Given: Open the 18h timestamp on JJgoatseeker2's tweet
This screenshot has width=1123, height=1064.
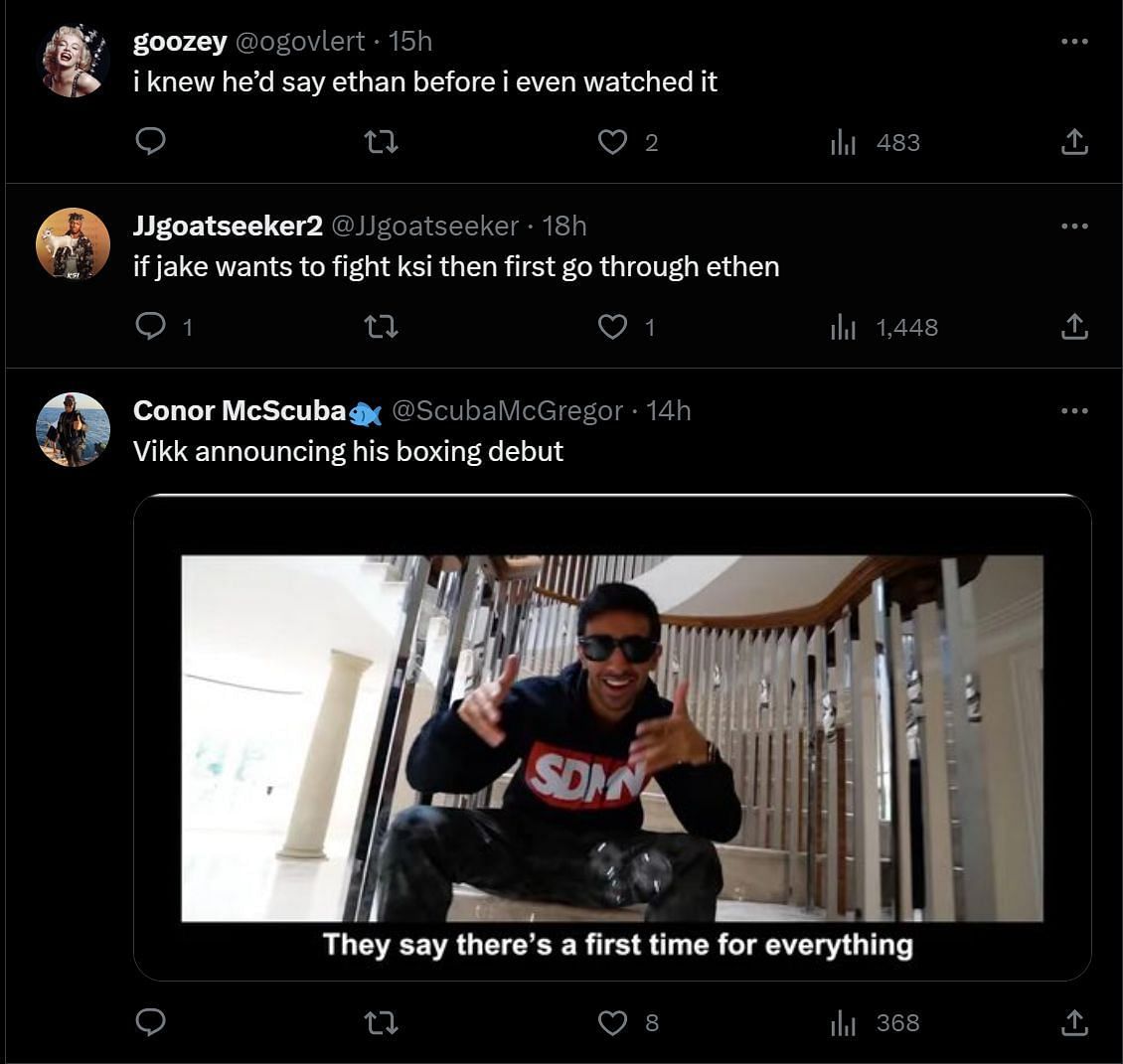Looking at the screenshot, I should (x=564, y=226).
